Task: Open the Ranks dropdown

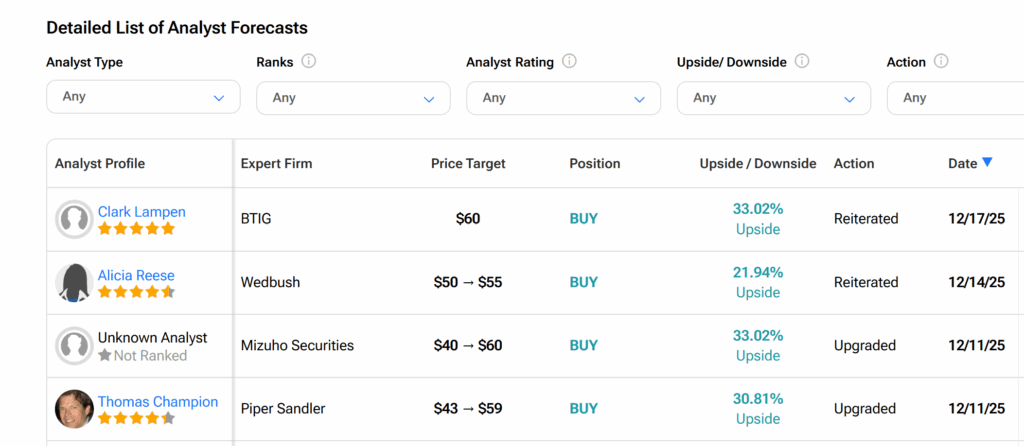Action: click(x=353, y=98)
